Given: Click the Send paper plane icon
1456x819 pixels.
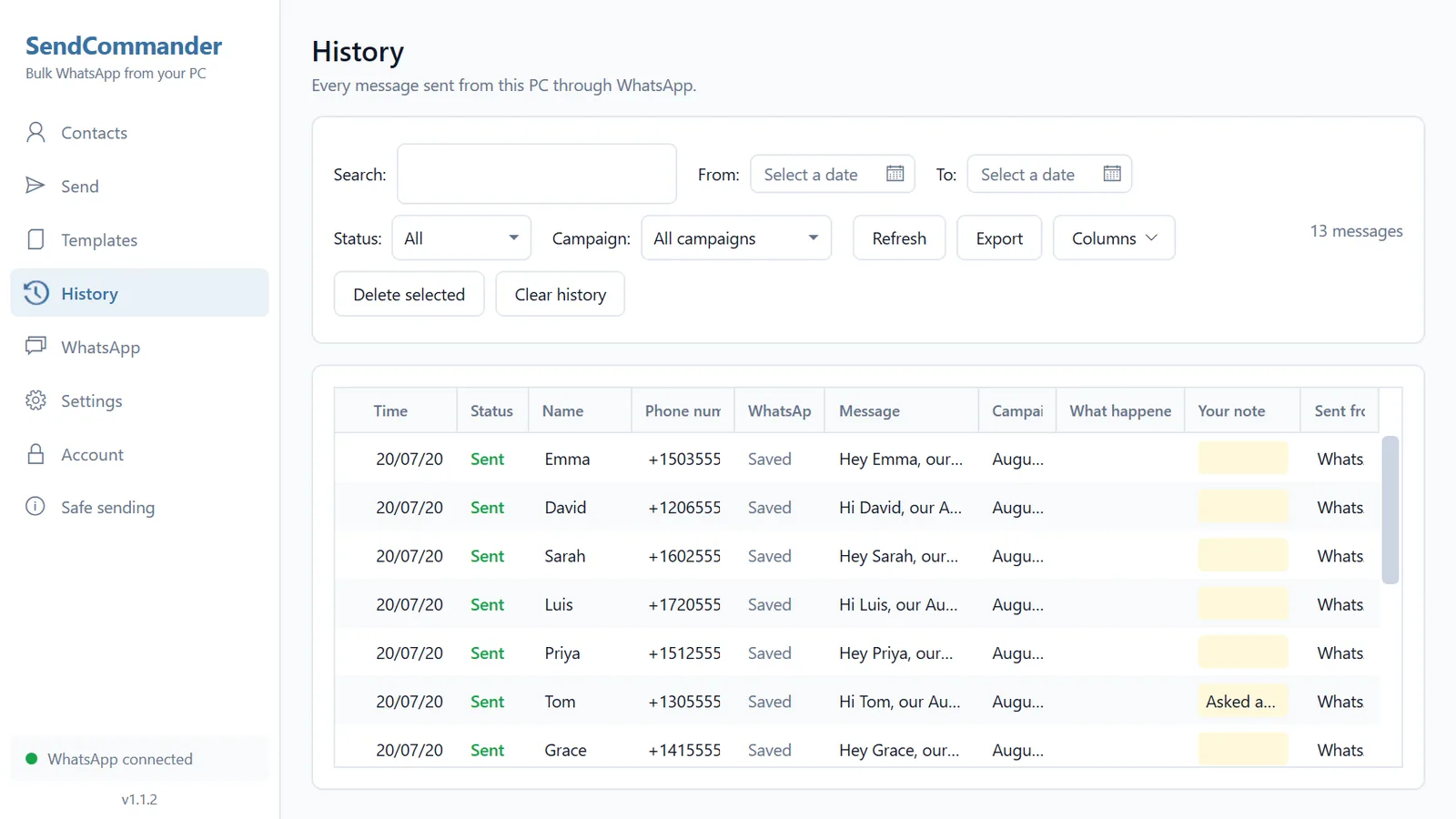Looking at the screenshot, I should [35, 186].
